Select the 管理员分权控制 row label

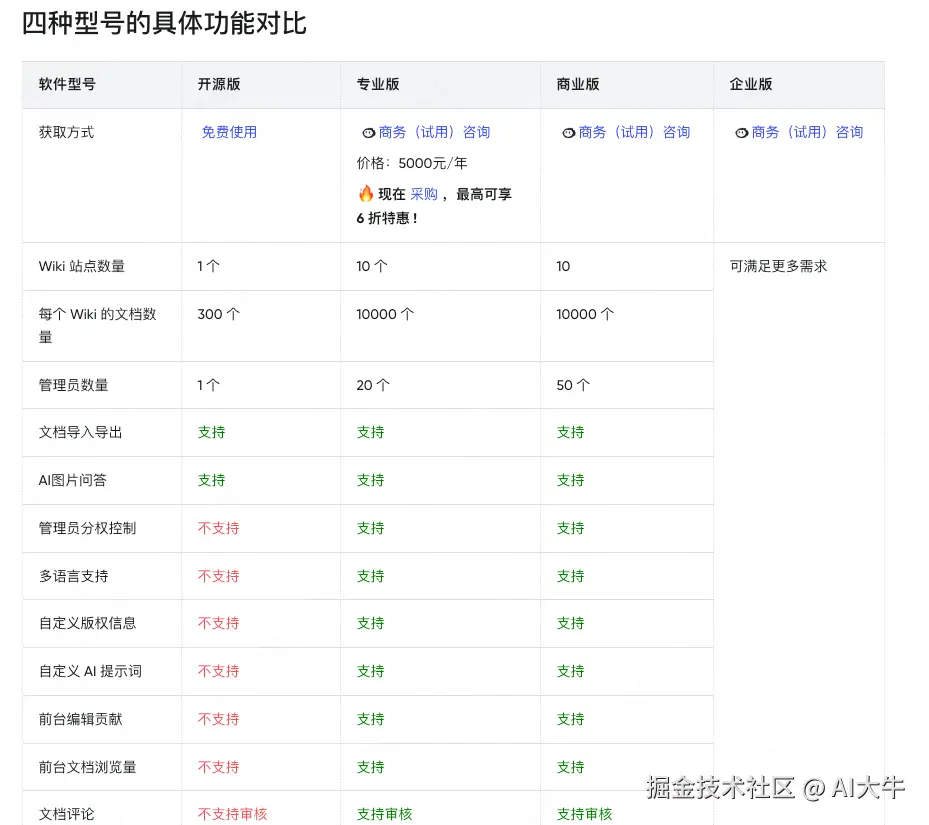[x=87, y=528]
